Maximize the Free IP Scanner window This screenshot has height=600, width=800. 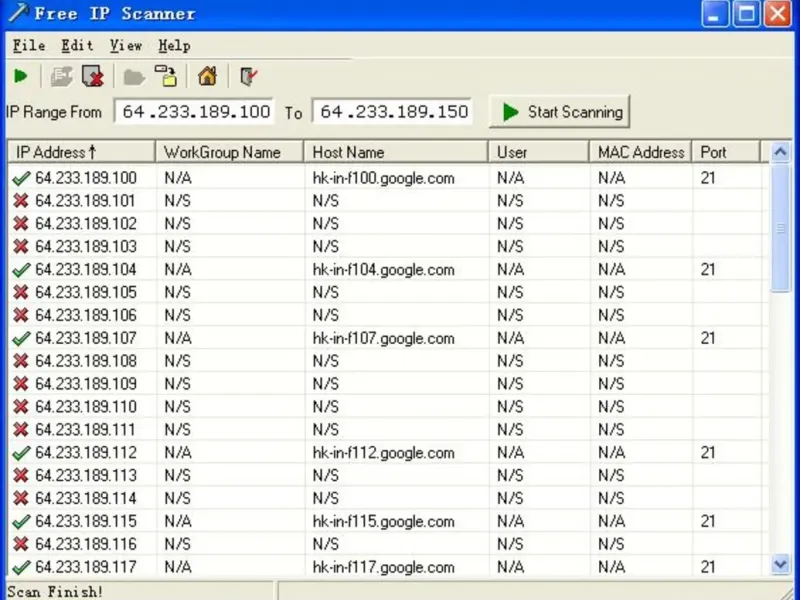tap(746, 14)
